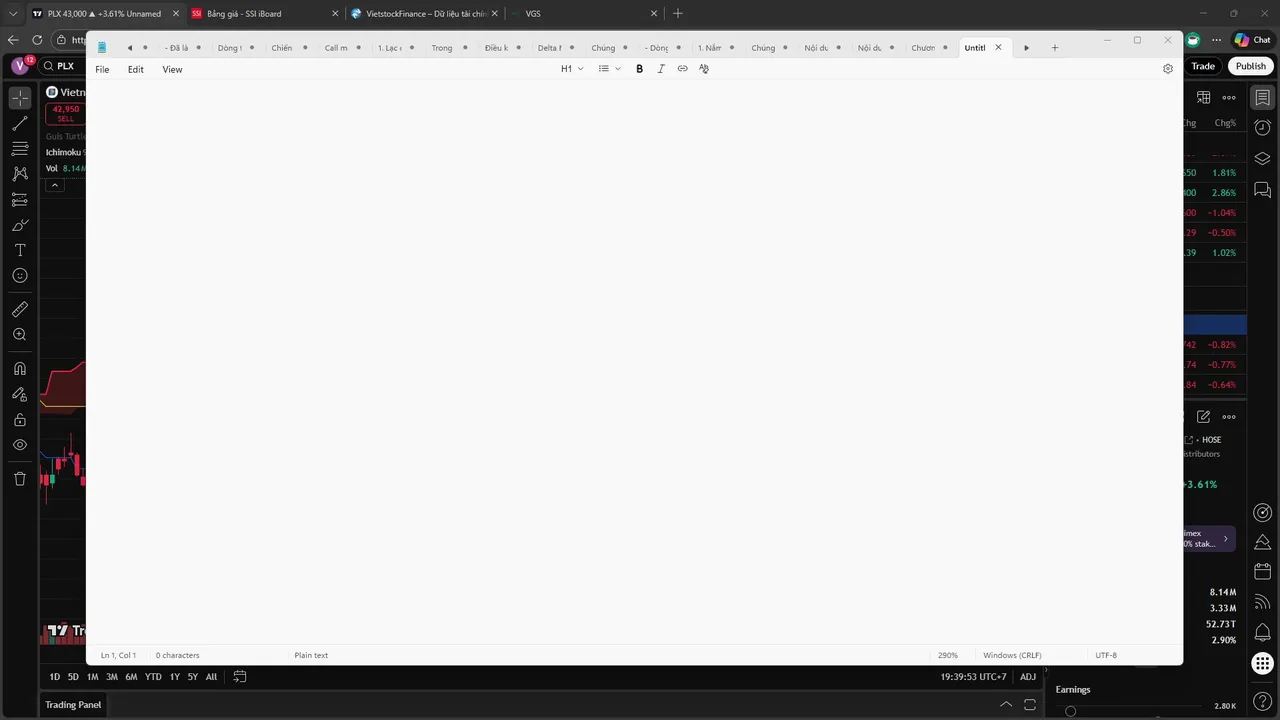The image size is (1280, 720).
Task: Open the TradingView watchlist panel icon
Action: 1263,98
